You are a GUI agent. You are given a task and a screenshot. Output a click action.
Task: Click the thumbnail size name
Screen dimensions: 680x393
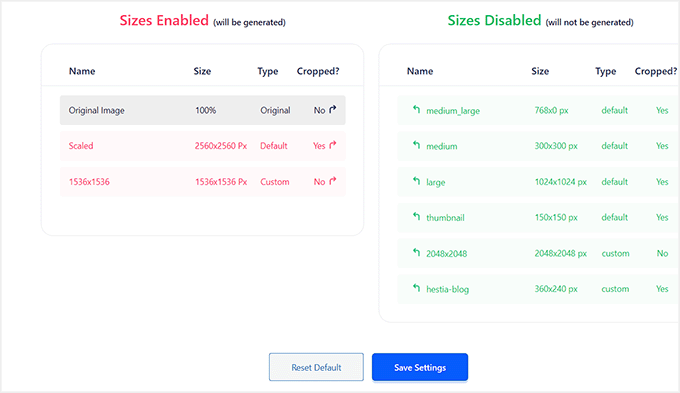pyautogui.click(x=445, y=218)
